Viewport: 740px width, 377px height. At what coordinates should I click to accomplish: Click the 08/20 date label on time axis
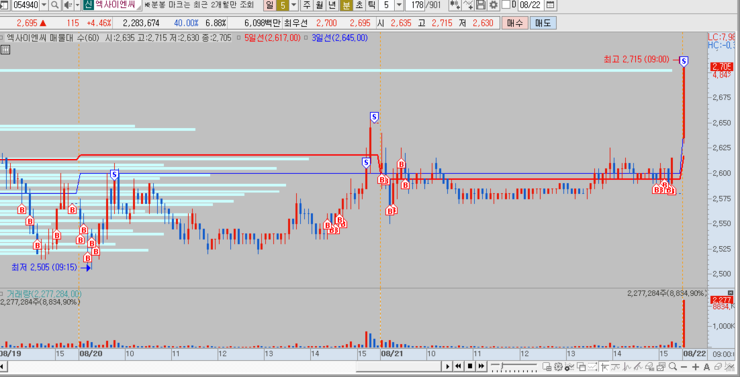click(x=91, y=353)
